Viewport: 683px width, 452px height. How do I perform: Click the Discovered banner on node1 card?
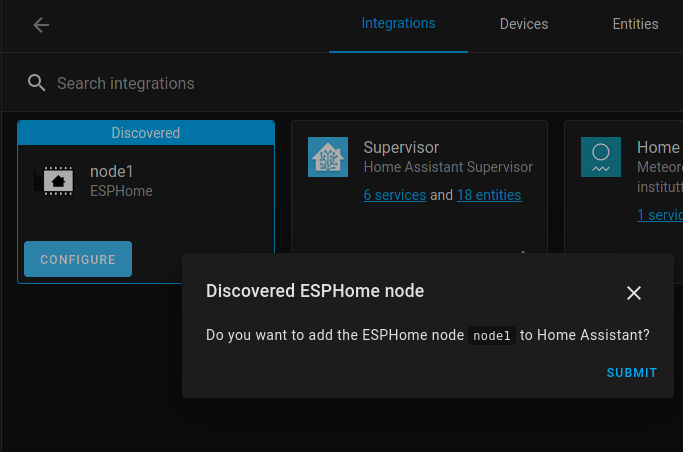click(x=146, y=133)
